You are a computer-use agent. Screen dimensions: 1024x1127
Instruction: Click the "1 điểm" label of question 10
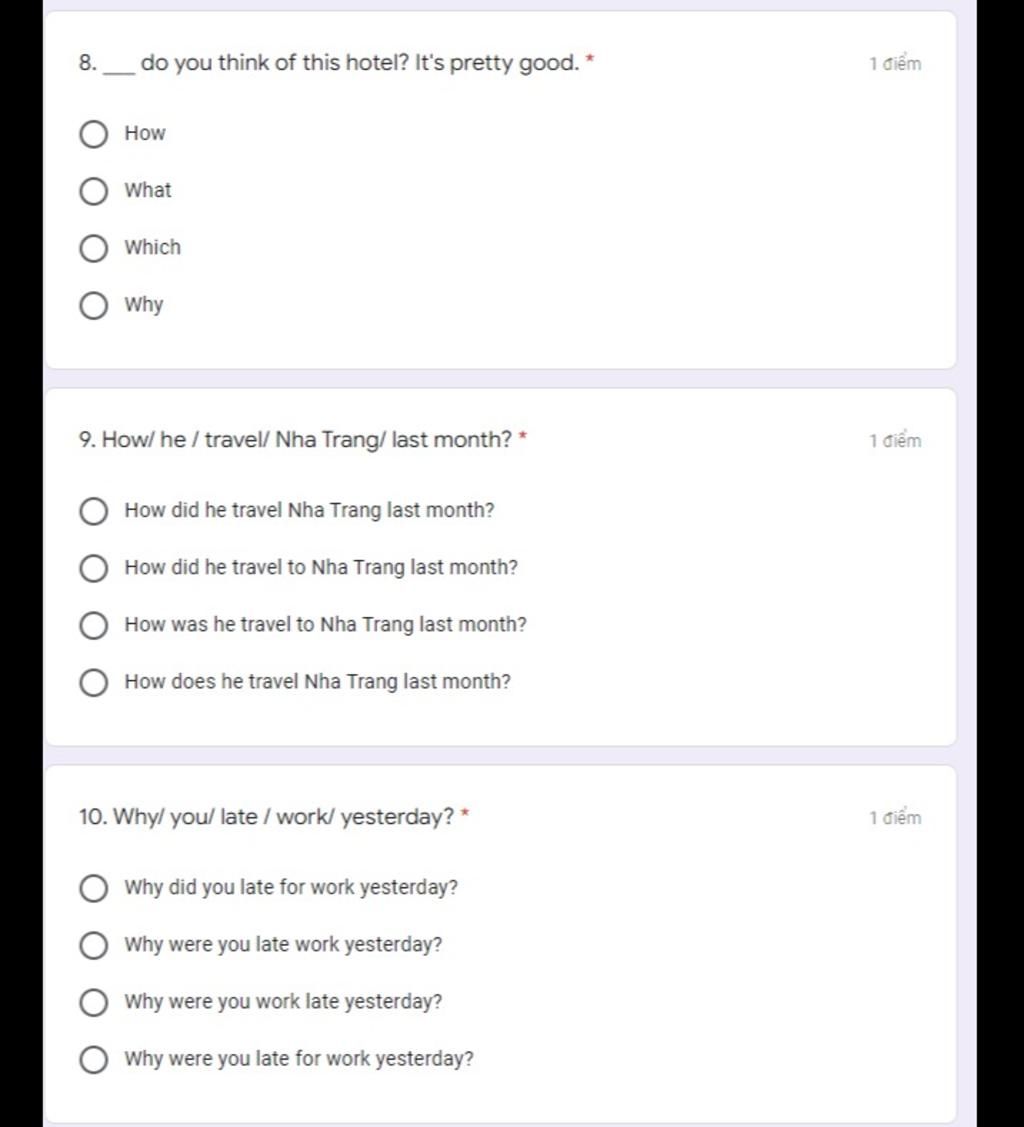(x=895, y=817)
